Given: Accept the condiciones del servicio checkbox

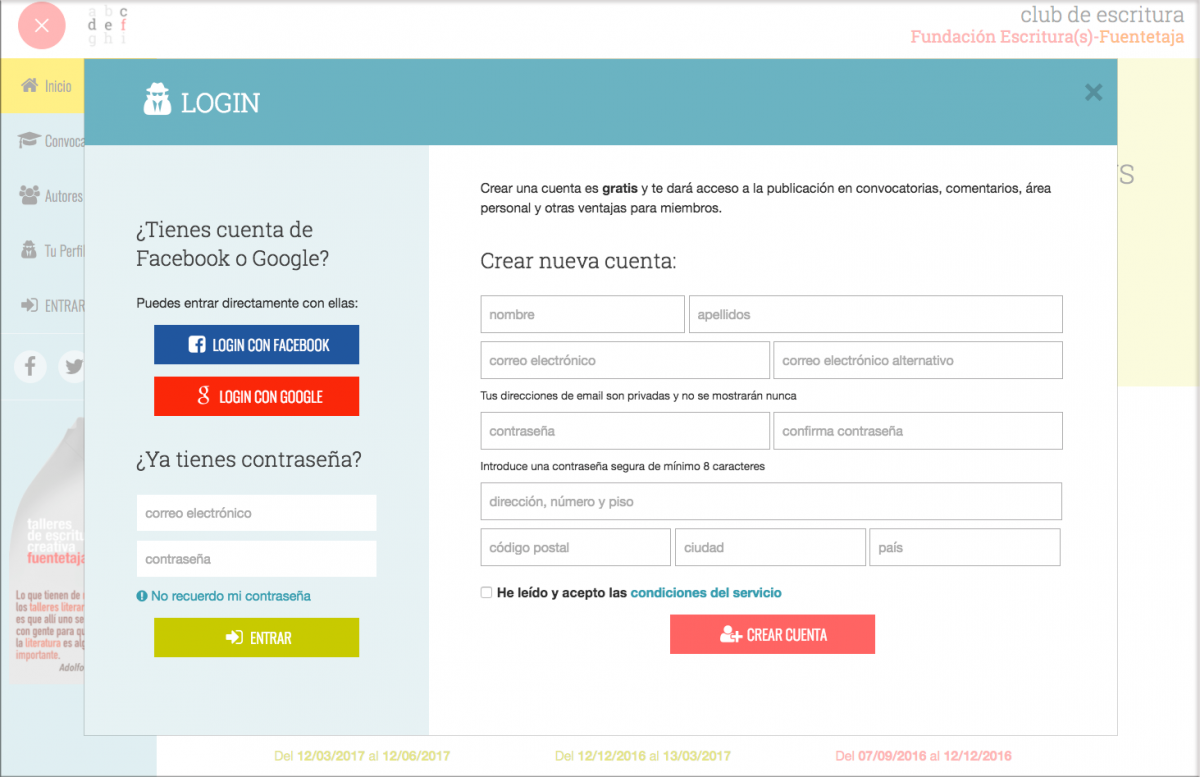Looking at the screenshot, I should click(x=487, y=593).
